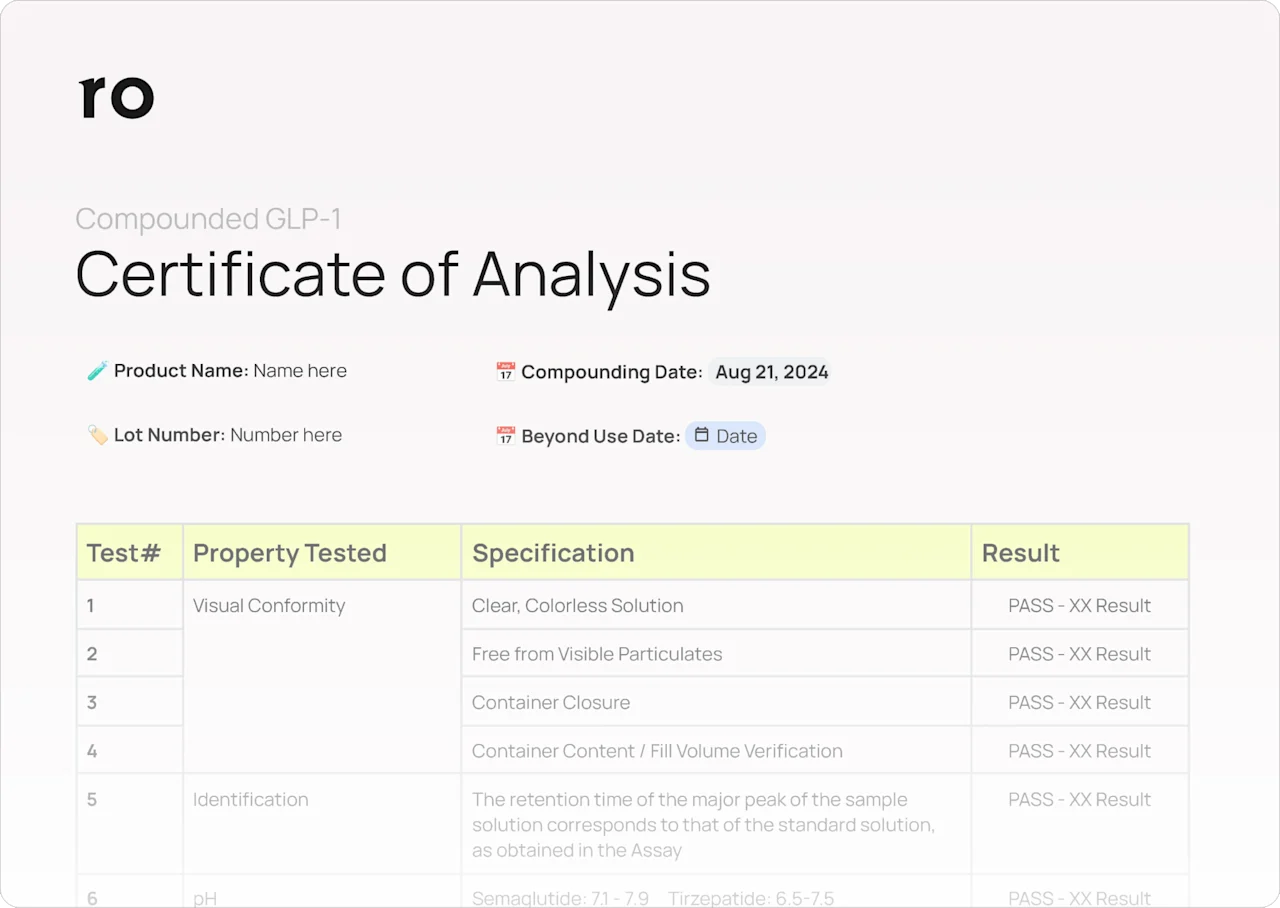This screenshot has width=1280, height=908.
Task: Select the Identification property cell
Action: click(250, 800)
